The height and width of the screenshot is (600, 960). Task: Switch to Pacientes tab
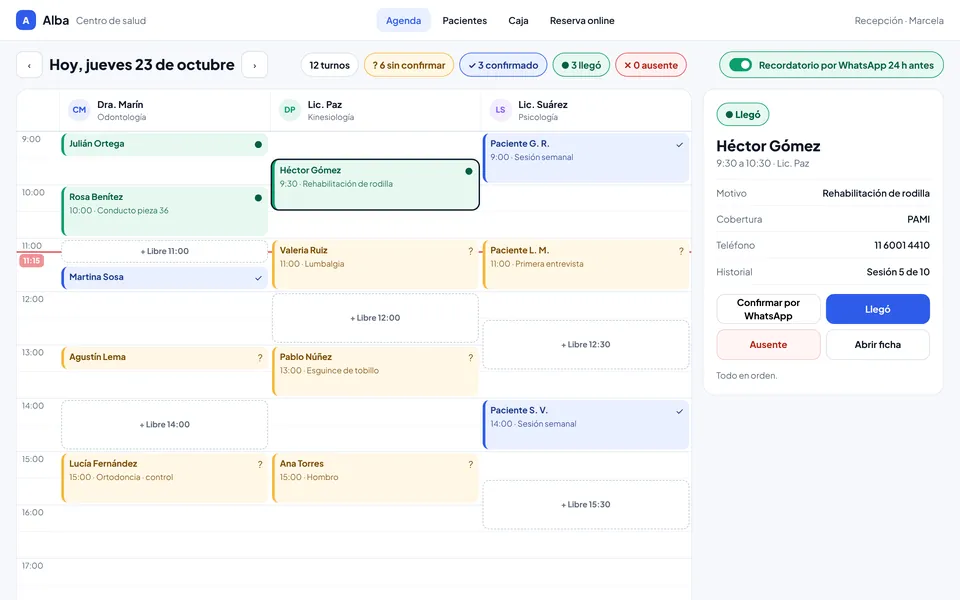[x=465, y=20]
